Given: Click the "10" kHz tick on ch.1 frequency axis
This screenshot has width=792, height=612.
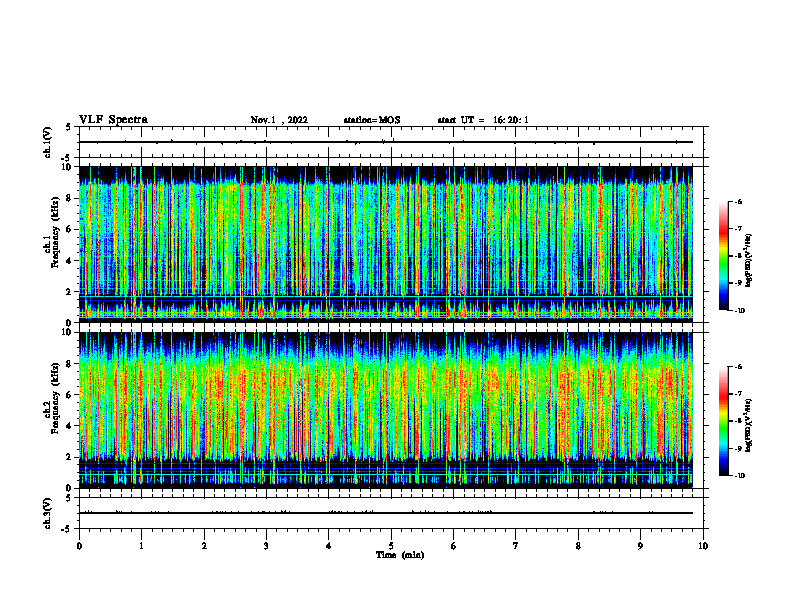Looking at the screenshot, I should [68, 167].
